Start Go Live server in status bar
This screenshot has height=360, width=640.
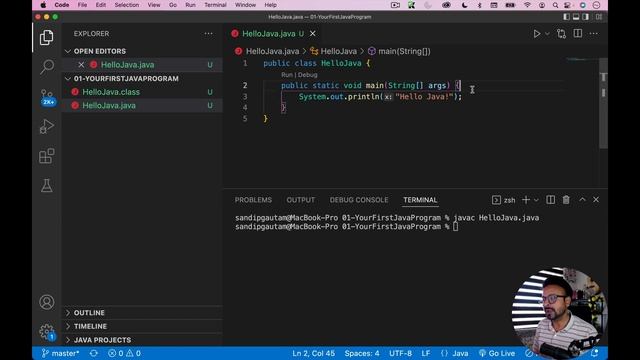point(497,353)
